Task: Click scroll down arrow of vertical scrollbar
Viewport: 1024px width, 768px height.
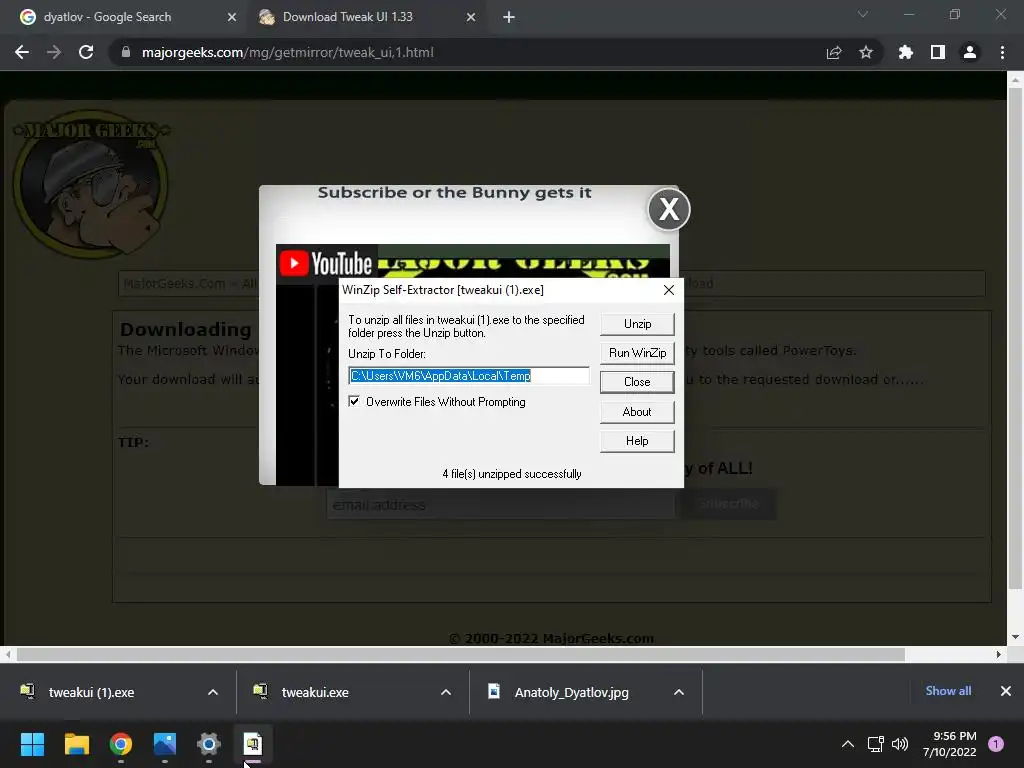Action: point(1015,637)
